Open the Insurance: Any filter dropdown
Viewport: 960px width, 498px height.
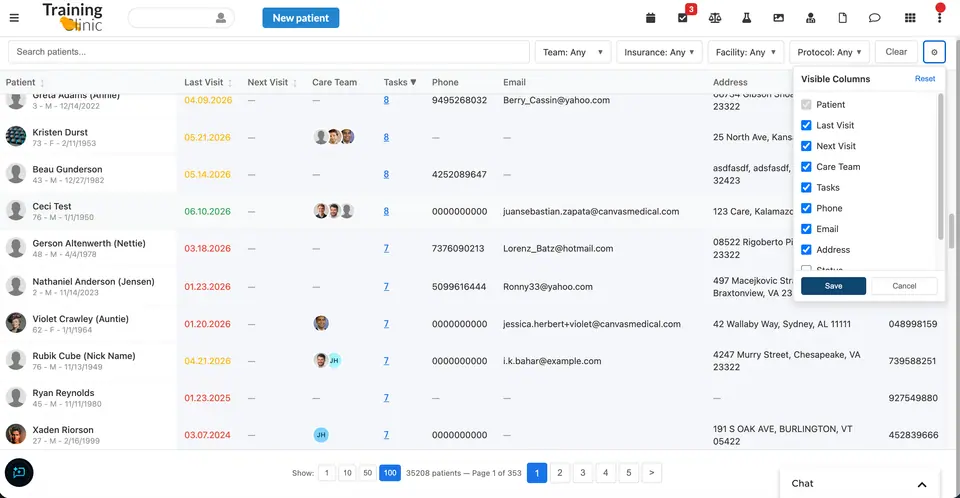pos(659,52)
